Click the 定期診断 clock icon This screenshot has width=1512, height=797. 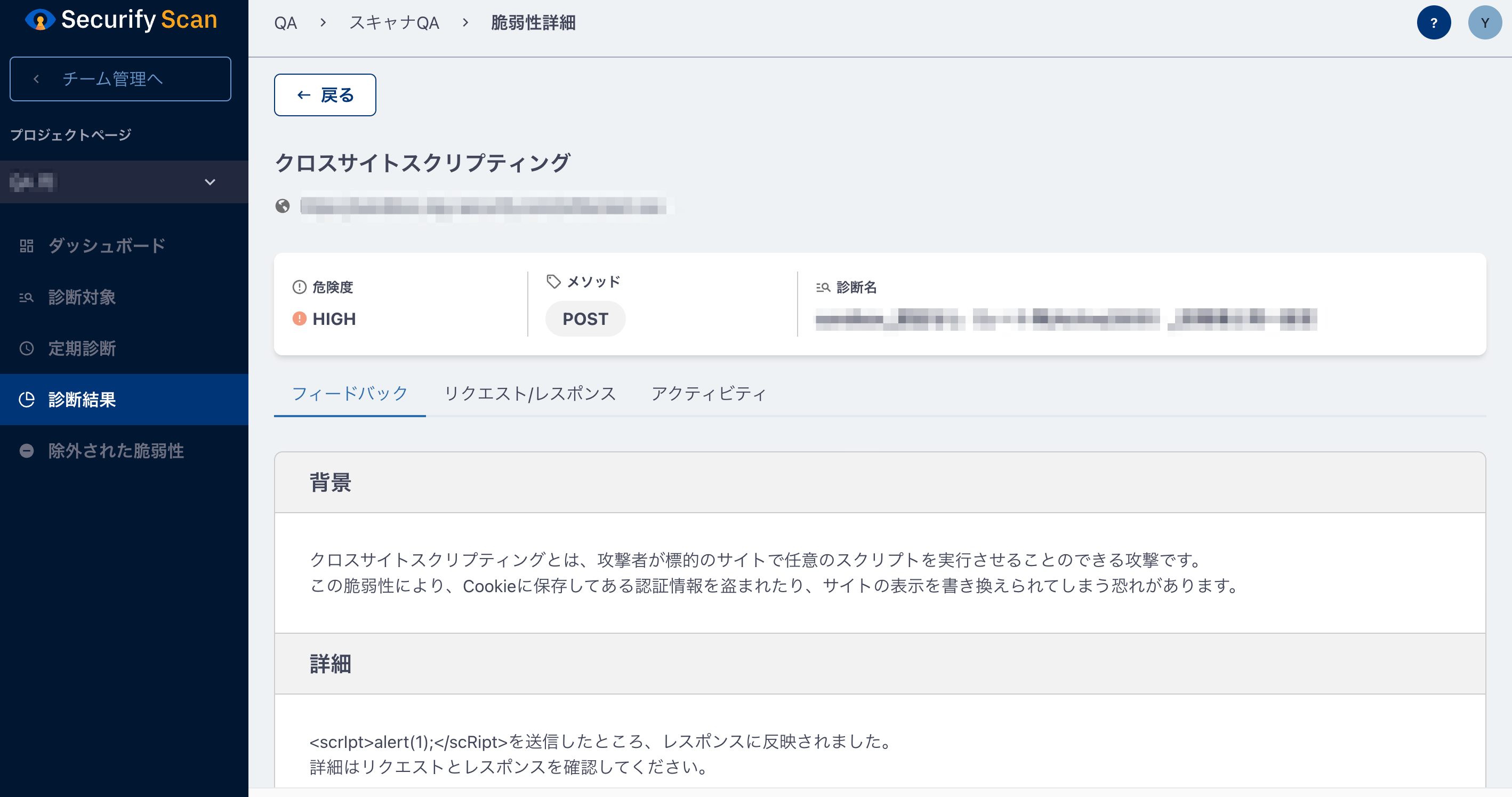click(x=27, y=348)
